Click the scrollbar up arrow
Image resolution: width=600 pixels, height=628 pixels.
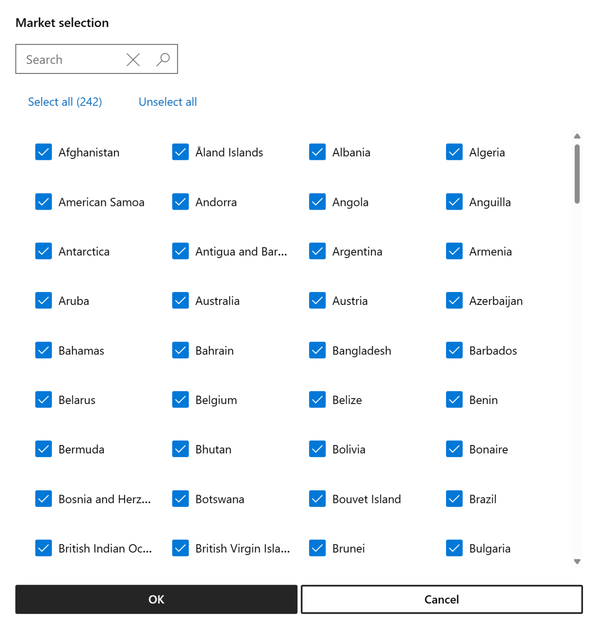577,136
